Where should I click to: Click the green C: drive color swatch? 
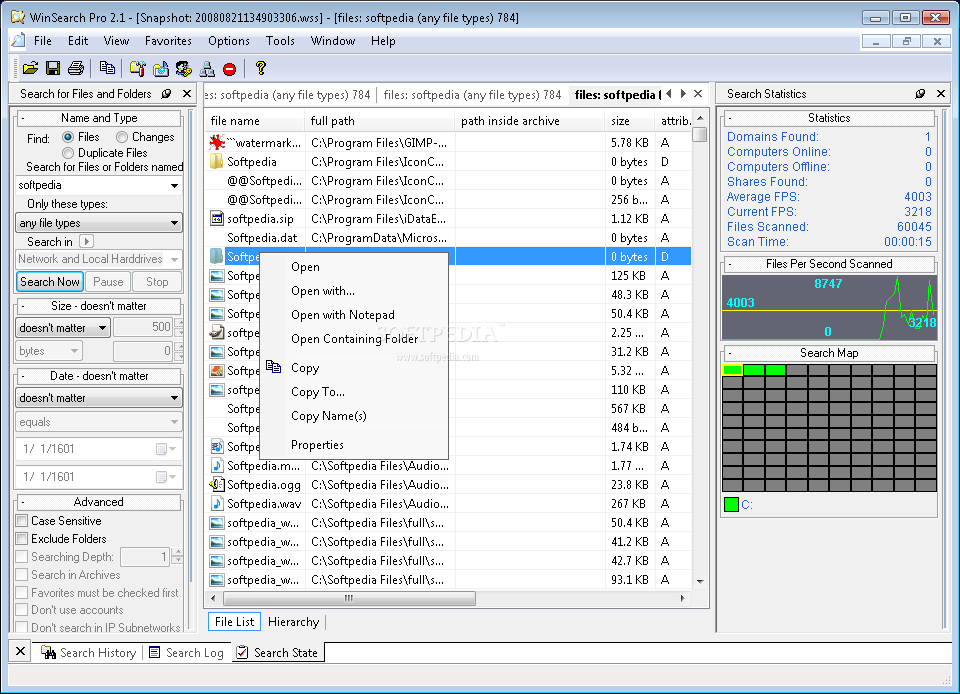point(731,504)
